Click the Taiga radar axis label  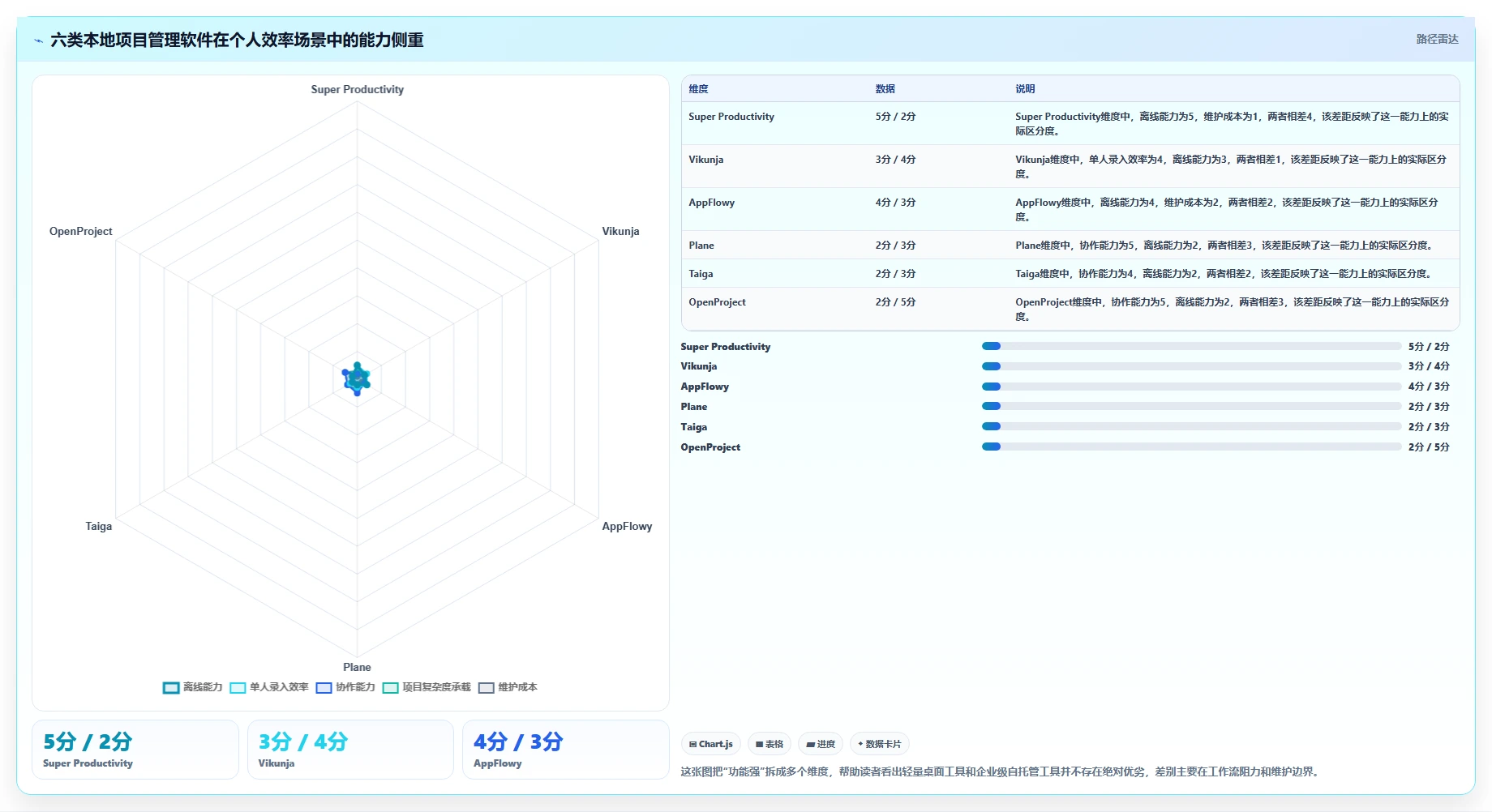[x=99, y=526]
